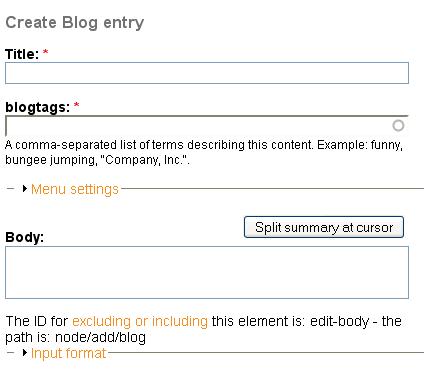
Task: Click the Title field label
Action: coord(22,54)
